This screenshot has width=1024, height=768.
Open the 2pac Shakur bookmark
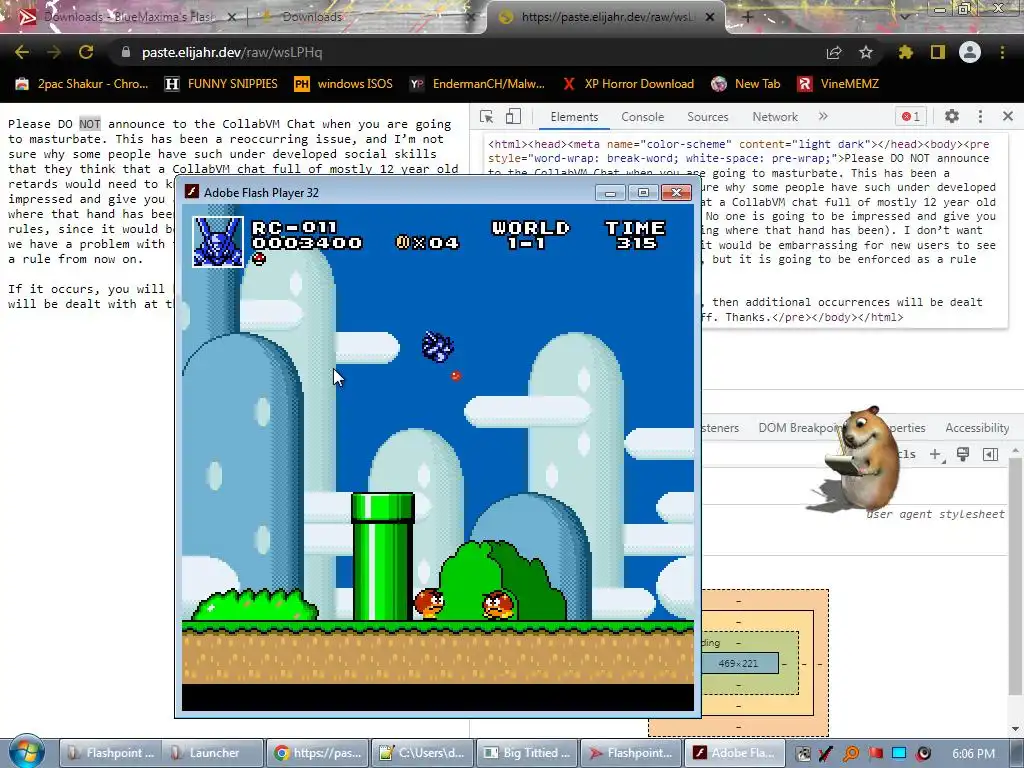click(x=82, y=84)
